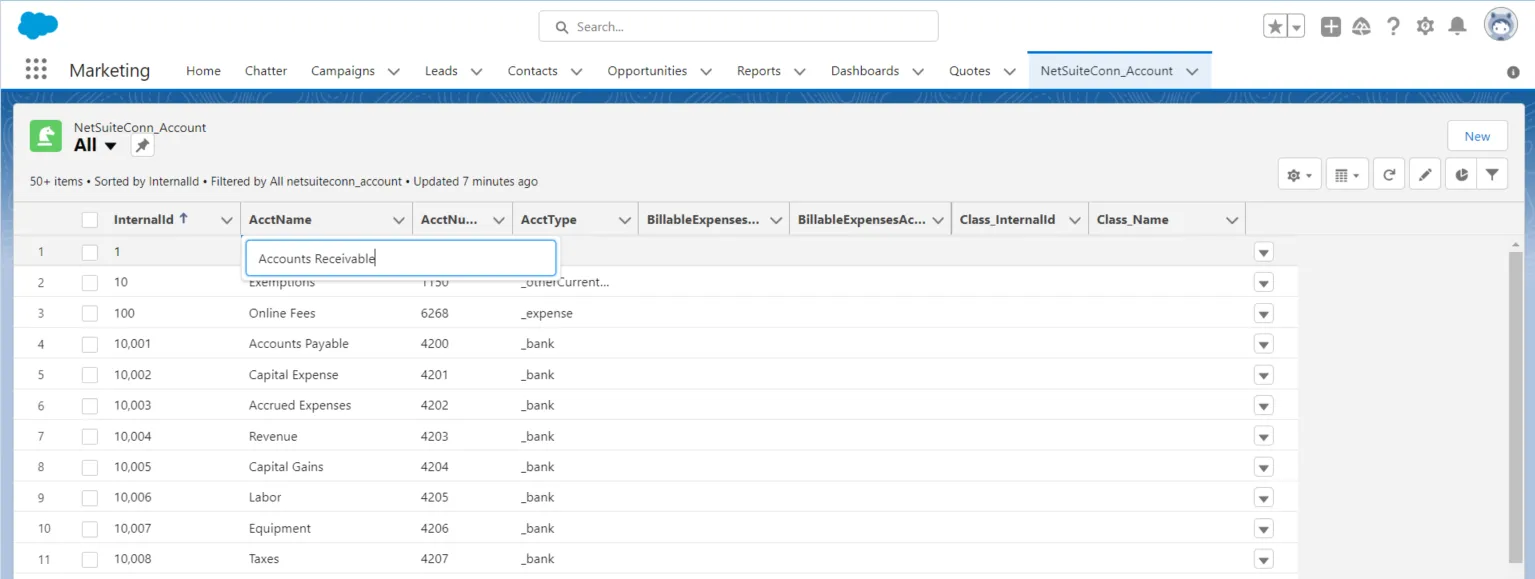Open the filter panel icon
Screen dimensions: 1535x579
1492,173
